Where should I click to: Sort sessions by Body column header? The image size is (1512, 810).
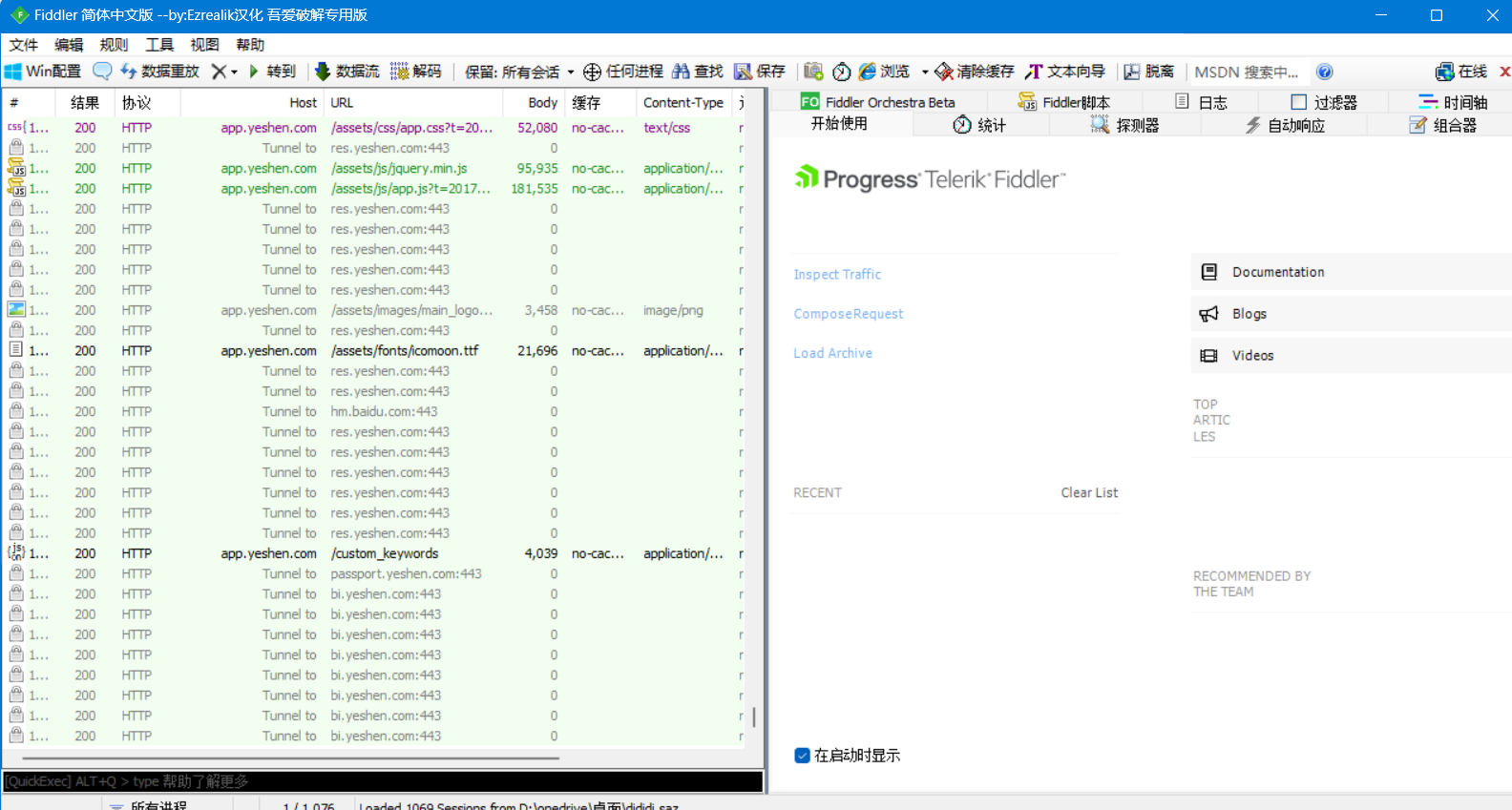pyautogui.click(x=534, y=102)
